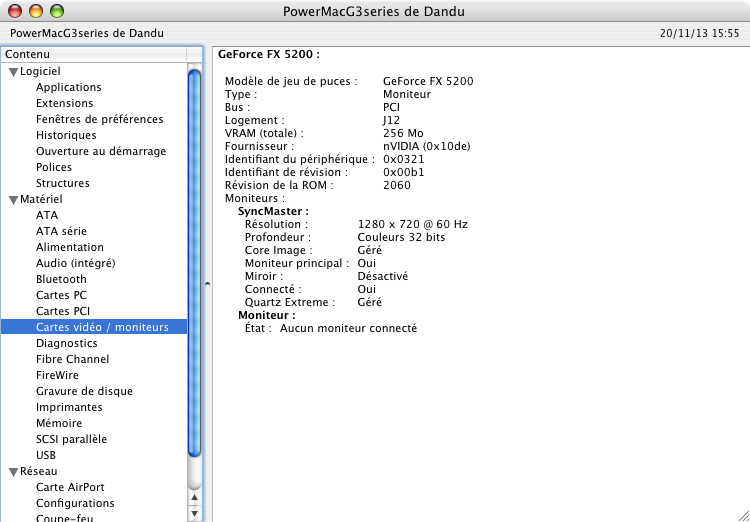Click the Couleurs 32 bits depth value

pos(401,237)
